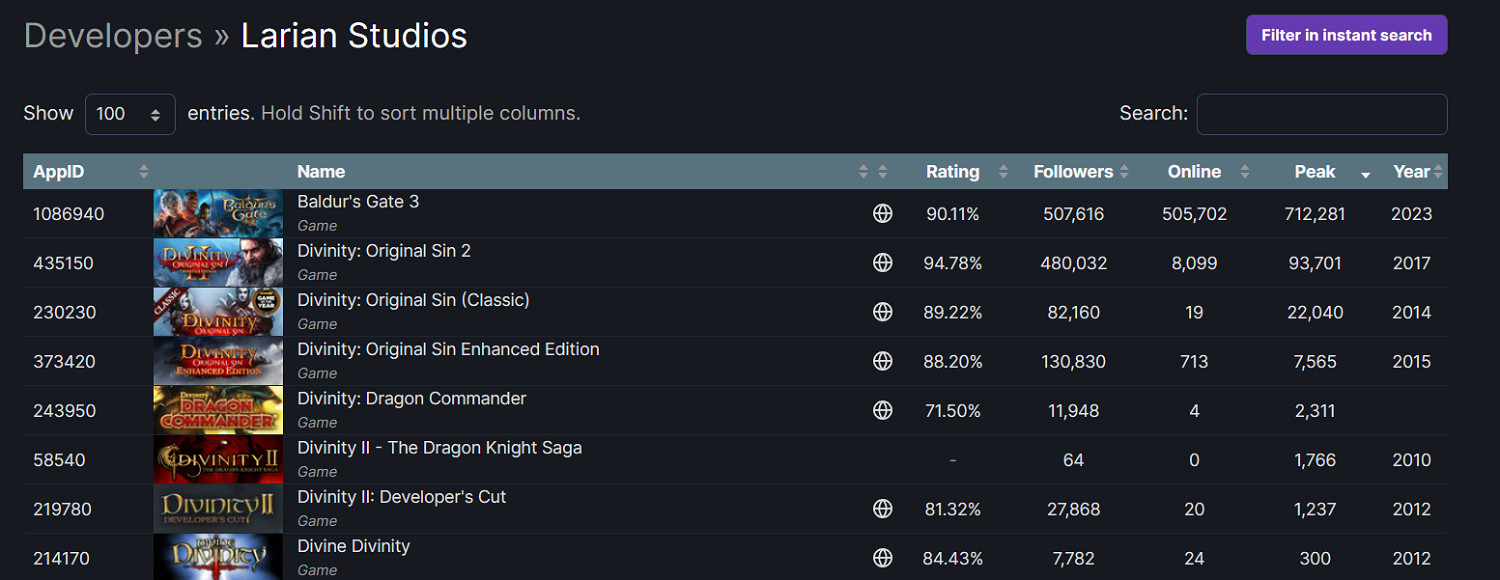The image size is (1500, 580).
Task: Click globe icon for Divinity: Dragon Commander
Action: (x=882, y=410)
